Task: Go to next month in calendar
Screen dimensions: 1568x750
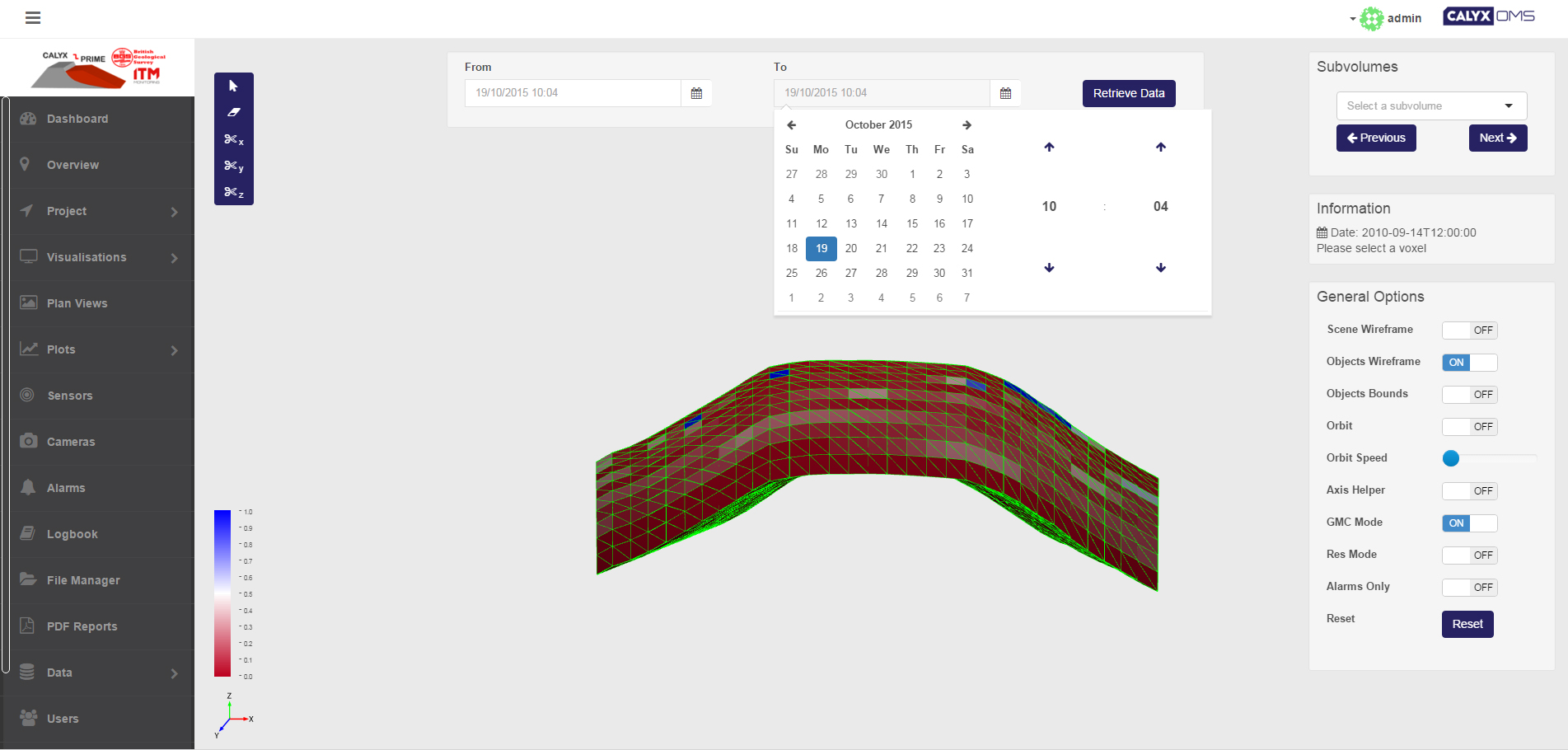Action: tap(967, 125)
